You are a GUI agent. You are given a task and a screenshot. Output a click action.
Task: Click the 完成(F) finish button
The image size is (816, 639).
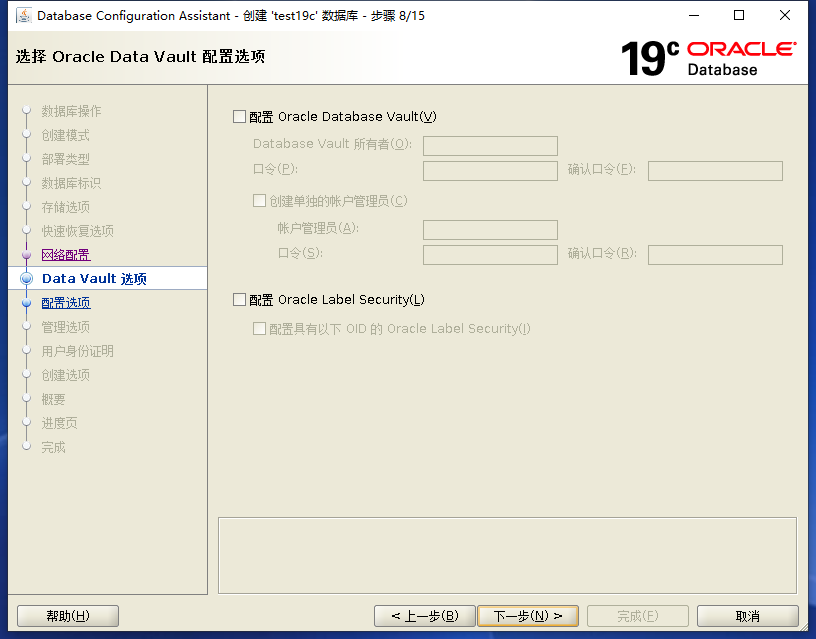point(638,616)
